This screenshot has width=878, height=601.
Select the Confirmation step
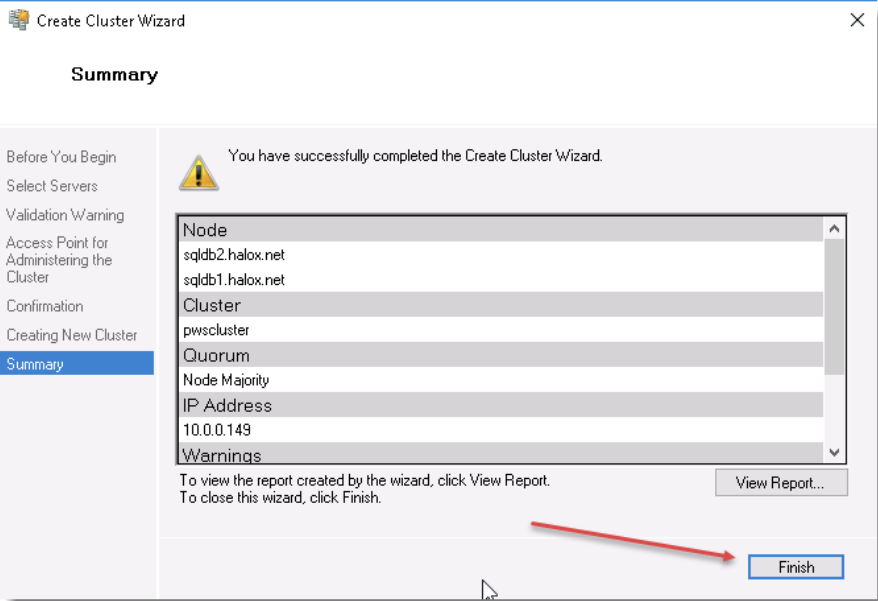(x=45, y=306)
